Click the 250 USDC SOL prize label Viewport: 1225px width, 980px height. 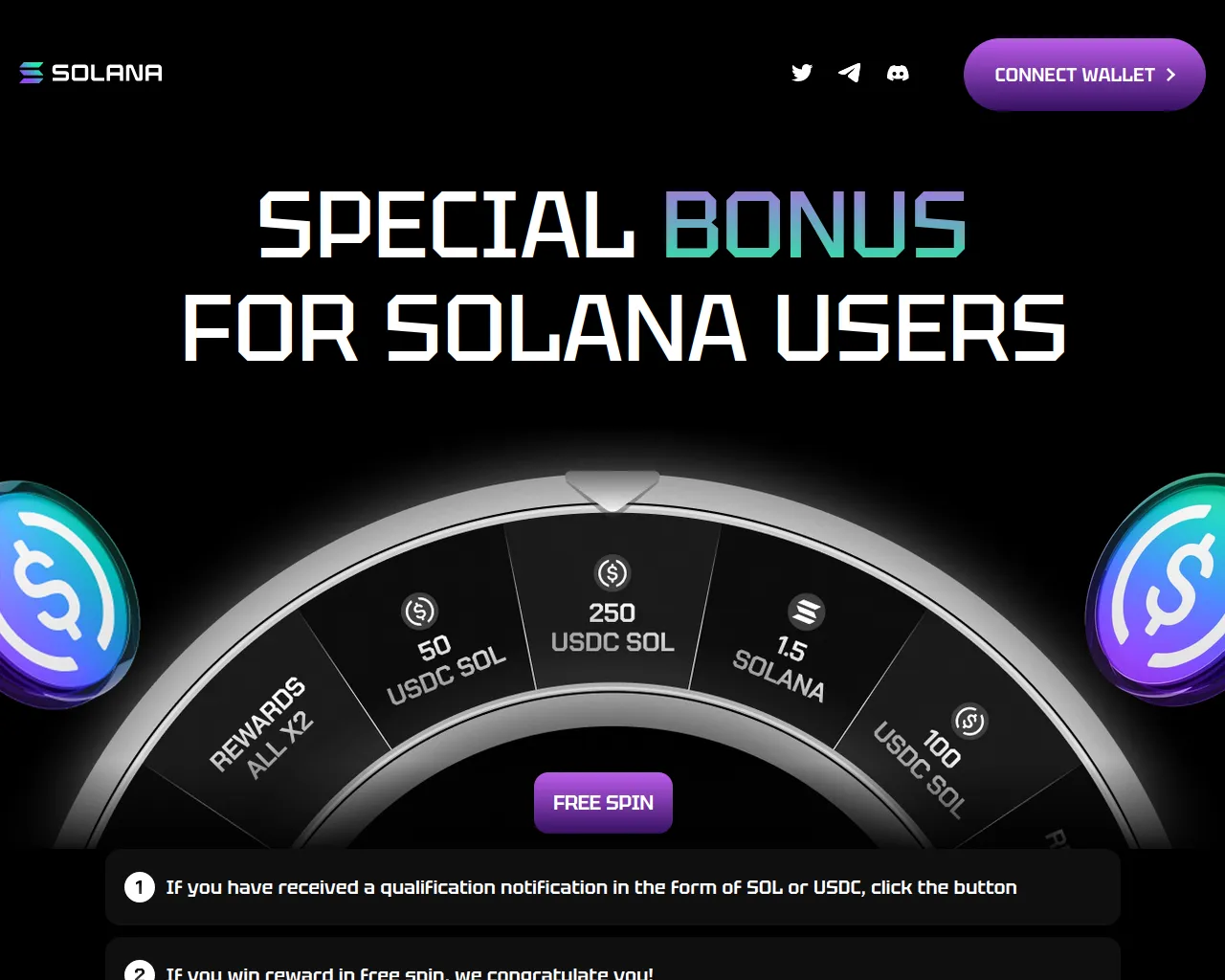[612, 628]
